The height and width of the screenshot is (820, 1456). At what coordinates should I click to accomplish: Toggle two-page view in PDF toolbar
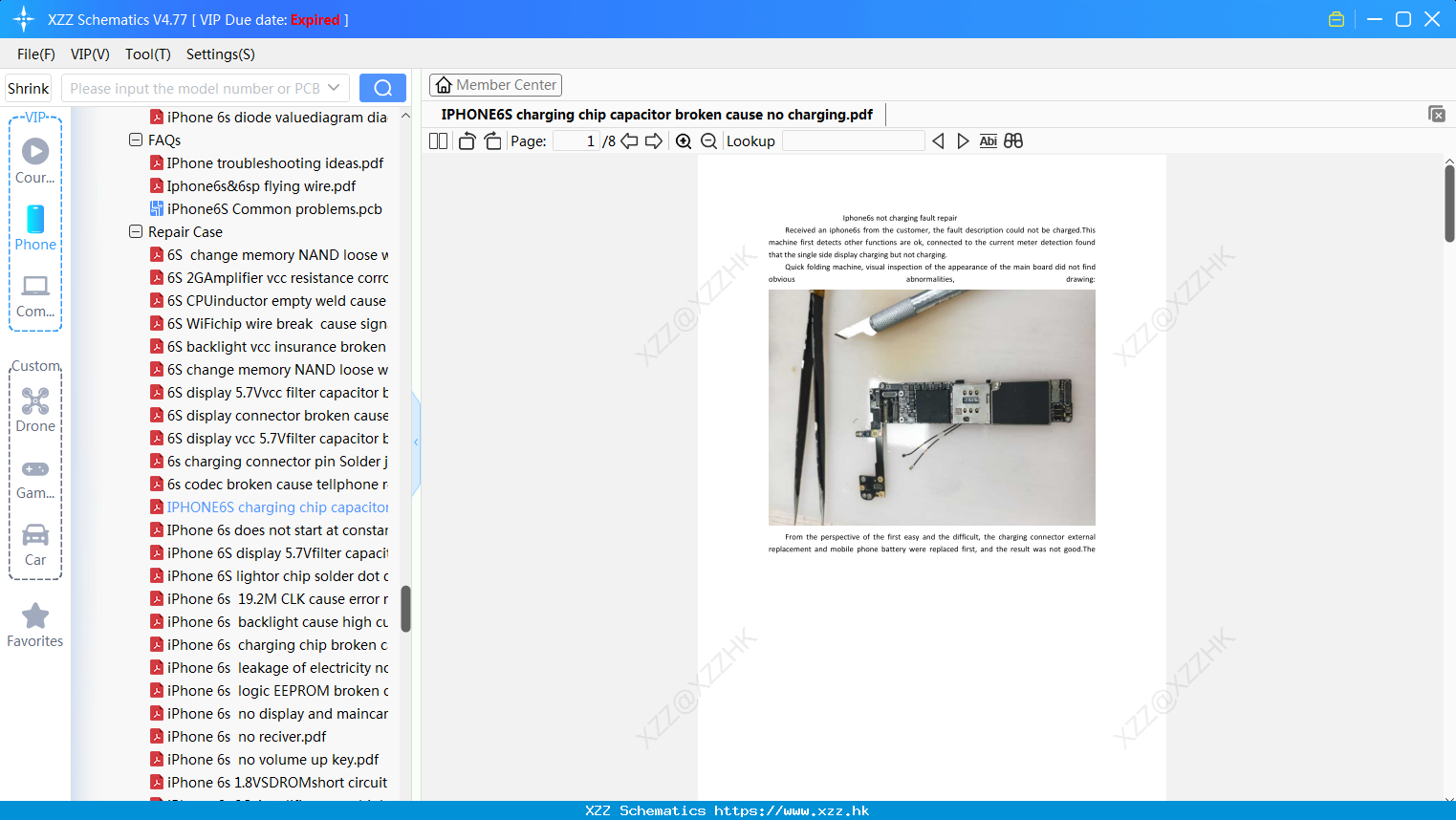pos(439,141)
